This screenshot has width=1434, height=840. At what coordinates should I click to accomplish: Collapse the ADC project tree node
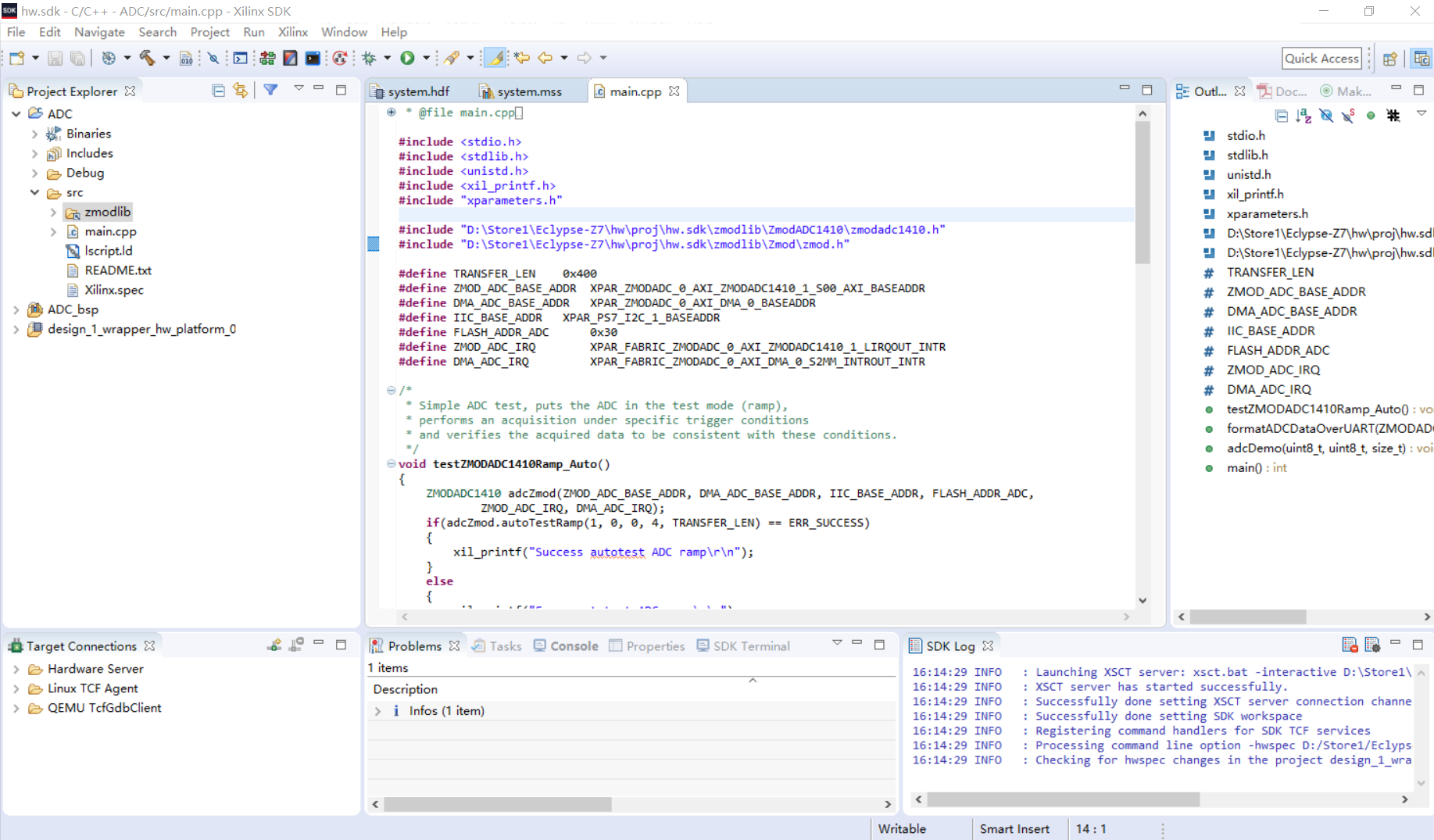point(16,114)
